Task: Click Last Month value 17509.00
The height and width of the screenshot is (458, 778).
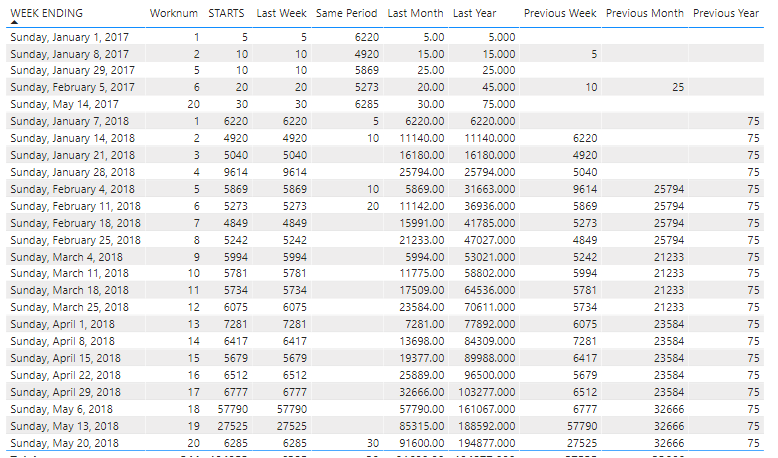Action: 422,290
